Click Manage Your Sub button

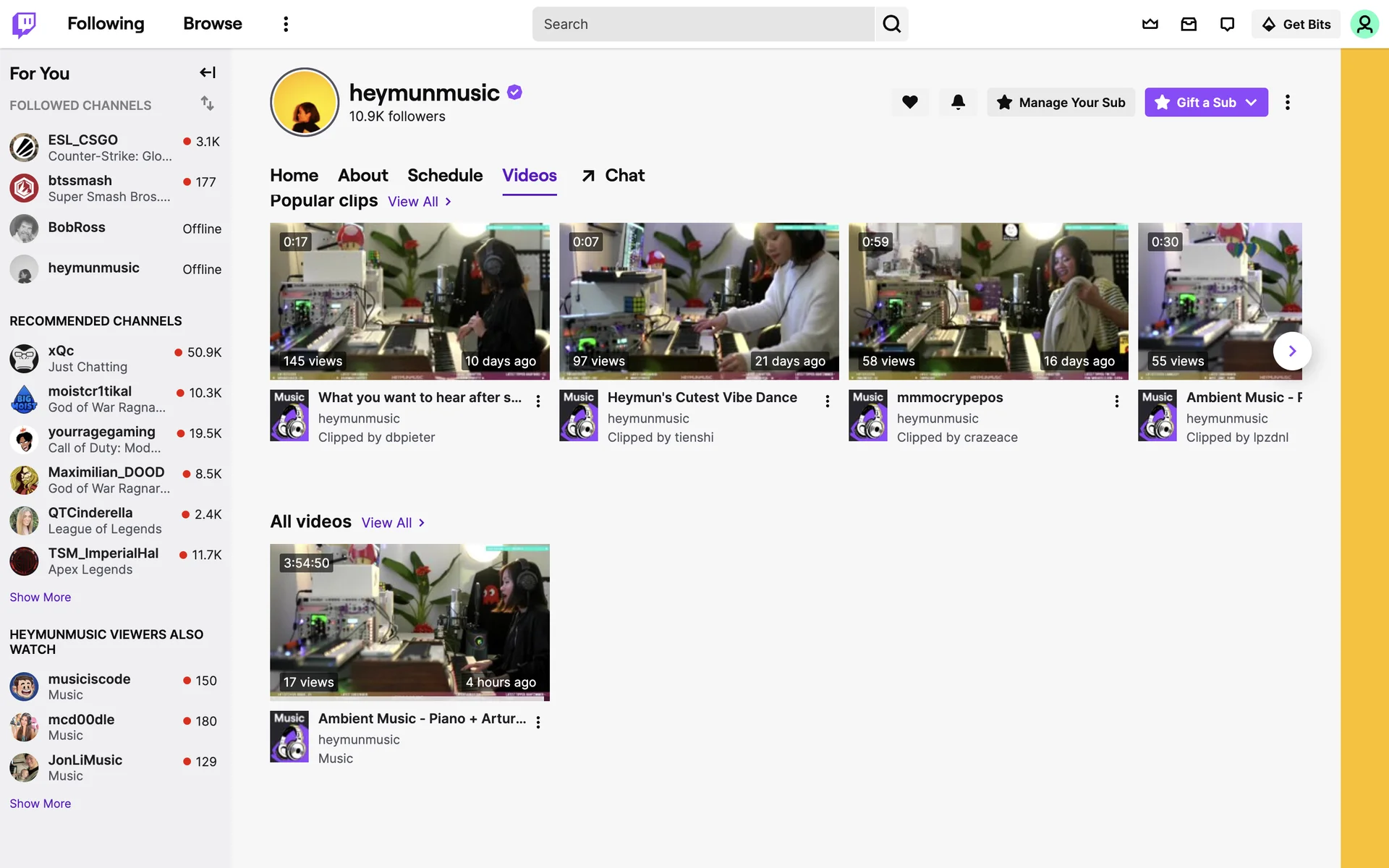tap(1061, 102)
